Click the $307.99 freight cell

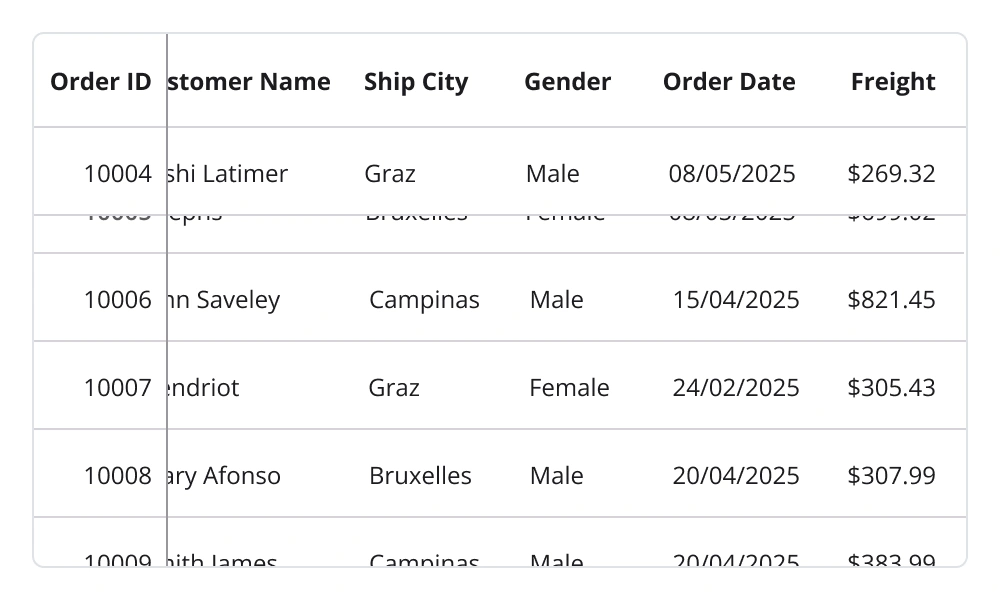pos(891,476)
